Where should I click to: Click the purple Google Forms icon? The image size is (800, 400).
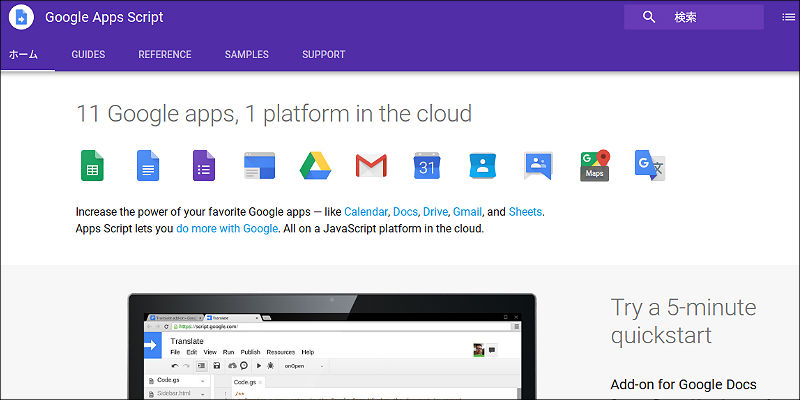click(x=204, y=165)
